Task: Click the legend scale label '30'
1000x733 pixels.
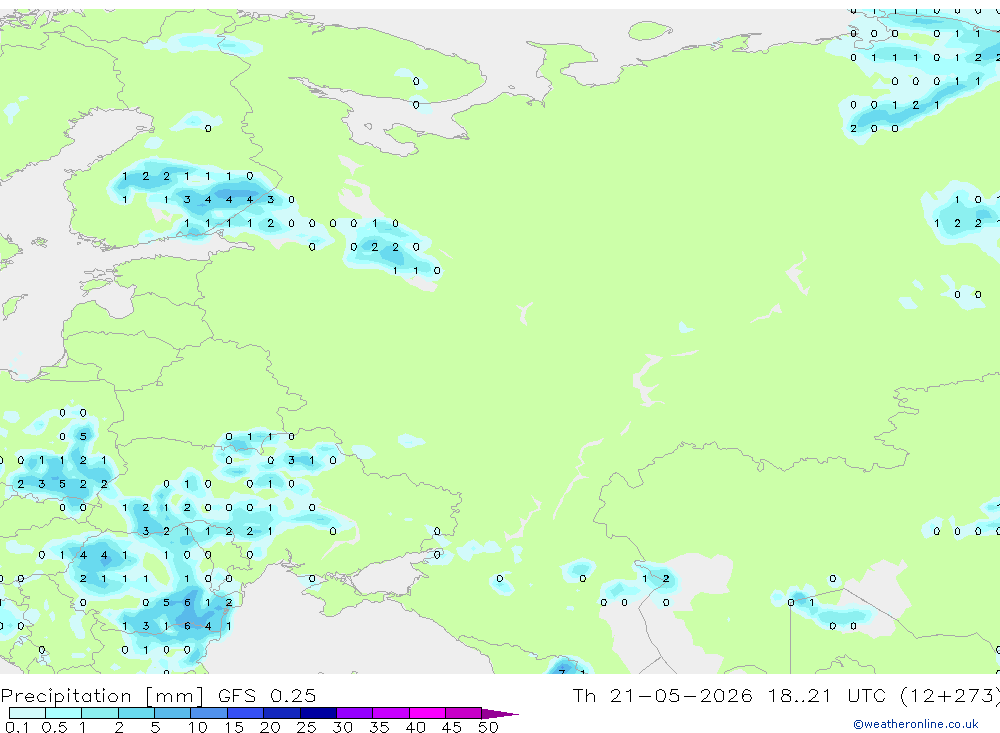Action: [x=342, y=727]
